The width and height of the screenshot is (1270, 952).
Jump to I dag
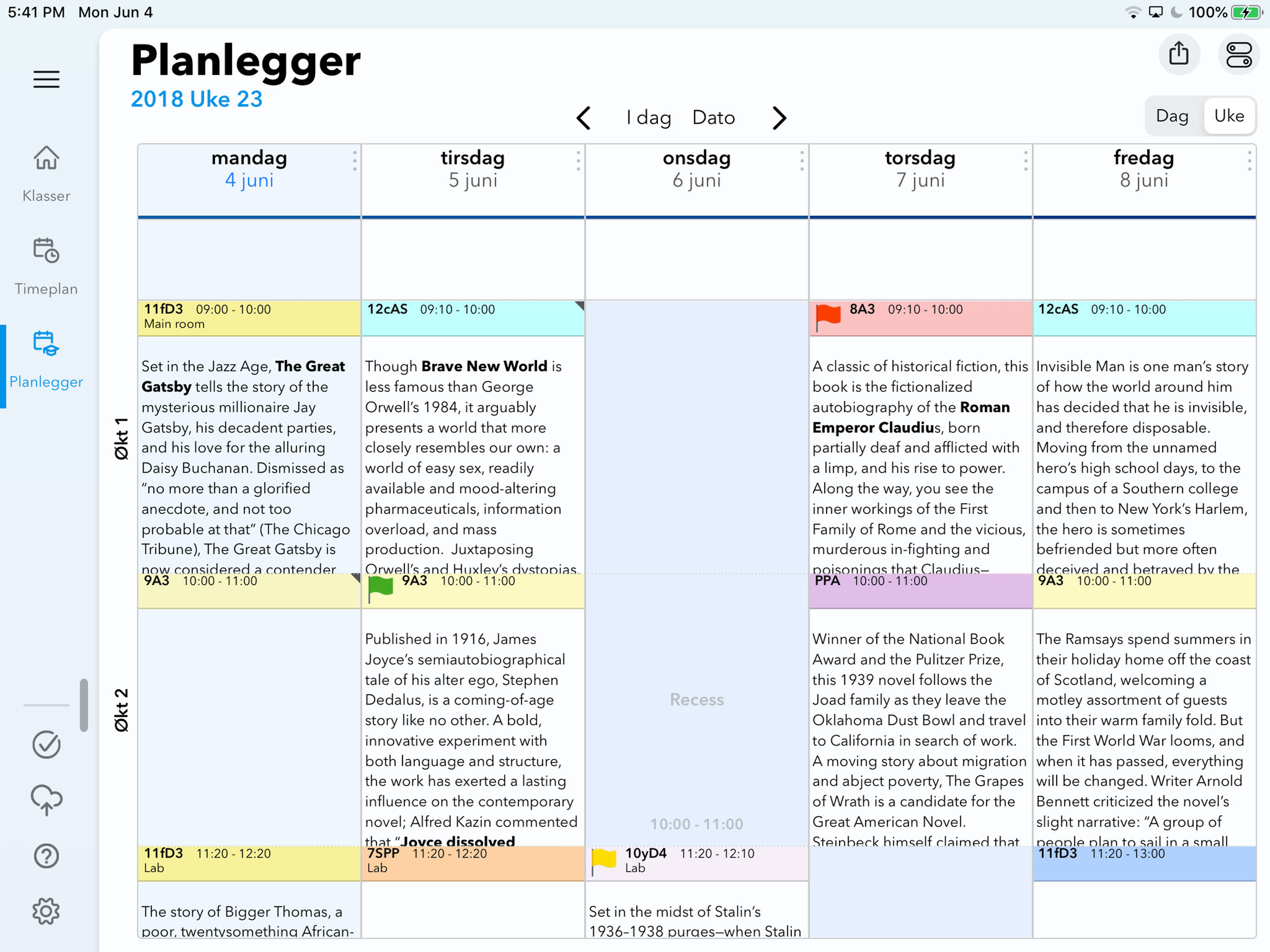pyautogui.click(x=648, y=118)
